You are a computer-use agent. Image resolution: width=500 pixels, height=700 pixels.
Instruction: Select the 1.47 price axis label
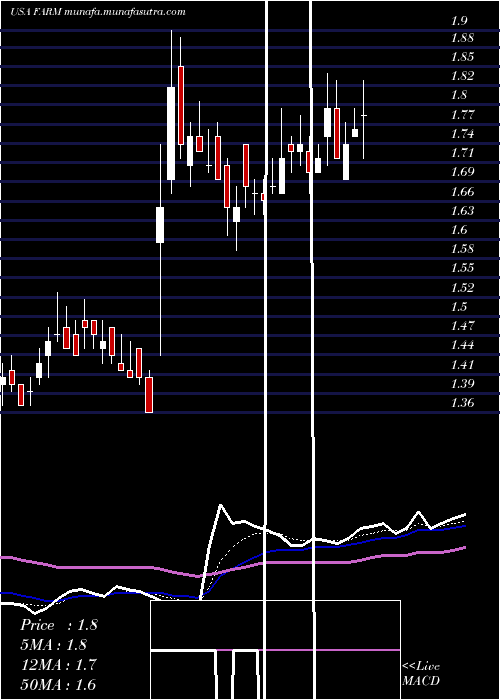tap(462, 325)
